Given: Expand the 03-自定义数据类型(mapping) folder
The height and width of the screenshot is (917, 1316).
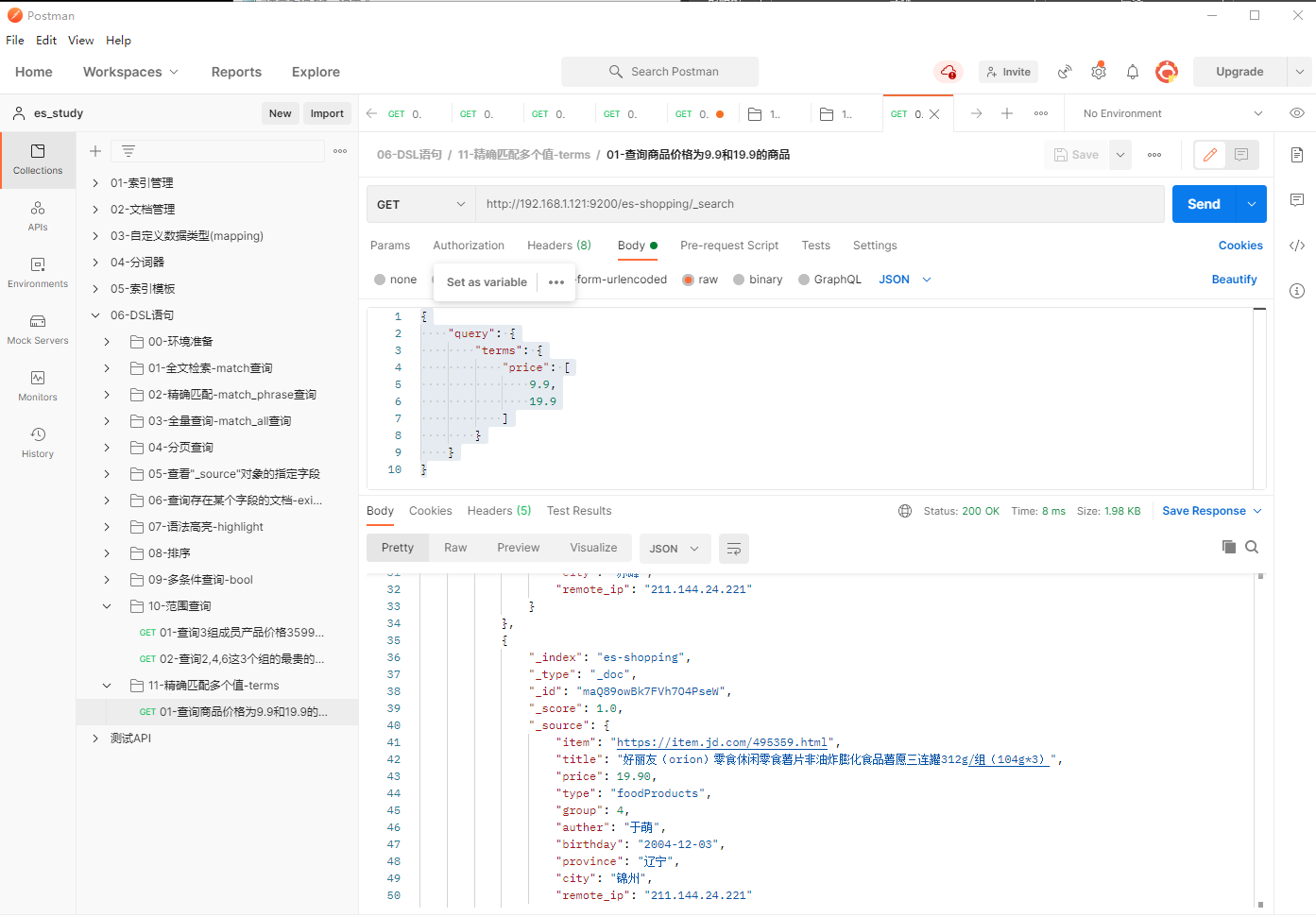Looking at the screenshot, I should (95, 236).
